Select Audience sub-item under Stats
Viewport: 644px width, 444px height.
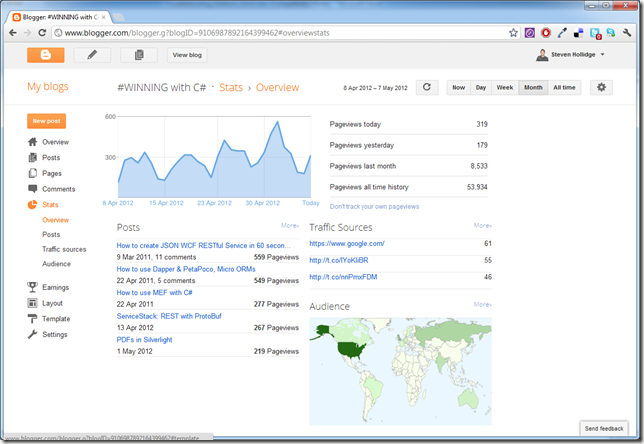click(56, 264)
